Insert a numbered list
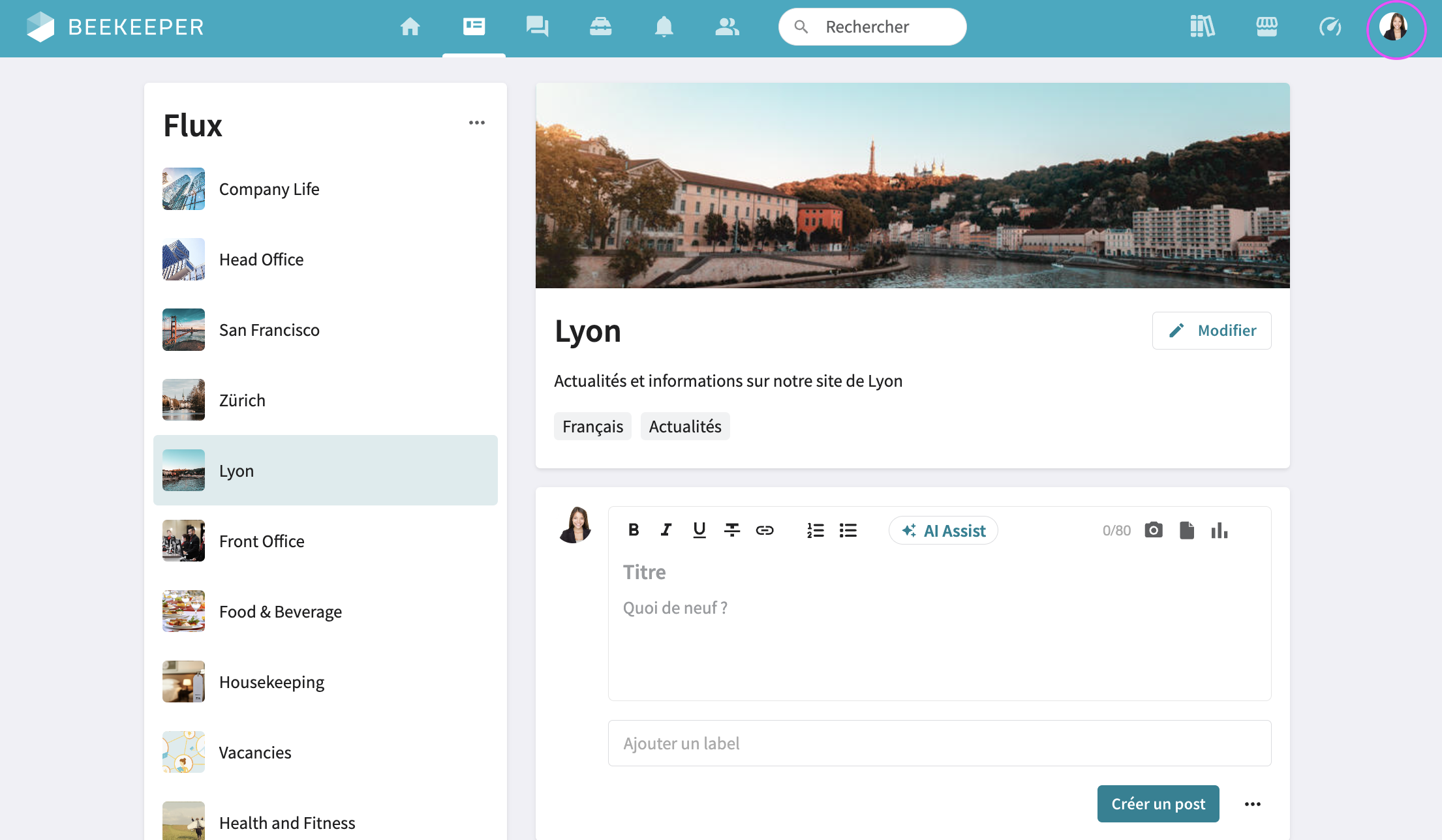Image resolution: width=1442 pixels, height=840 pixels. click(x=816, y=530)
